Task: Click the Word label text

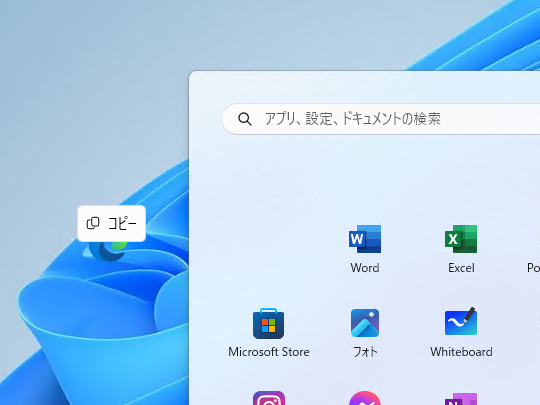Action: click(365, 268)
